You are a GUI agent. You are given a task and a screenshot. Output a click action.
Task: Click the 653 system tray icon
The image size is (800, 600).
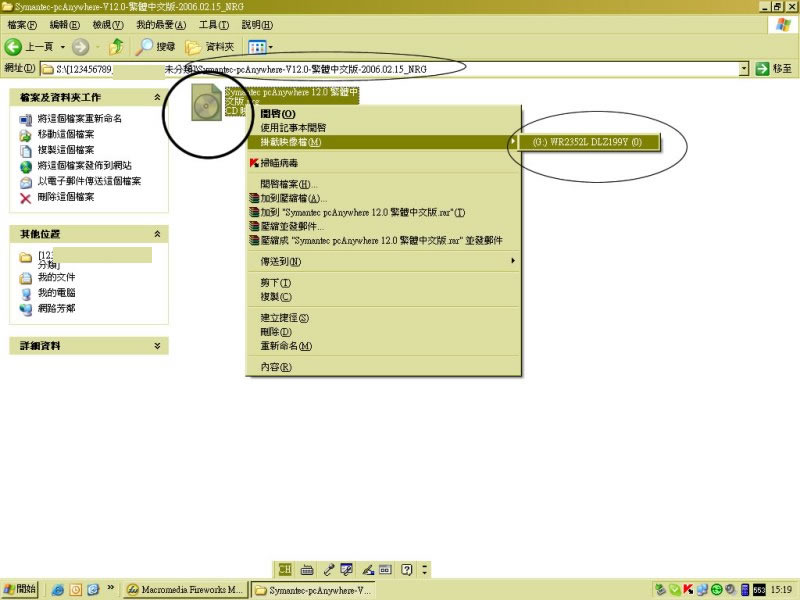759,590
